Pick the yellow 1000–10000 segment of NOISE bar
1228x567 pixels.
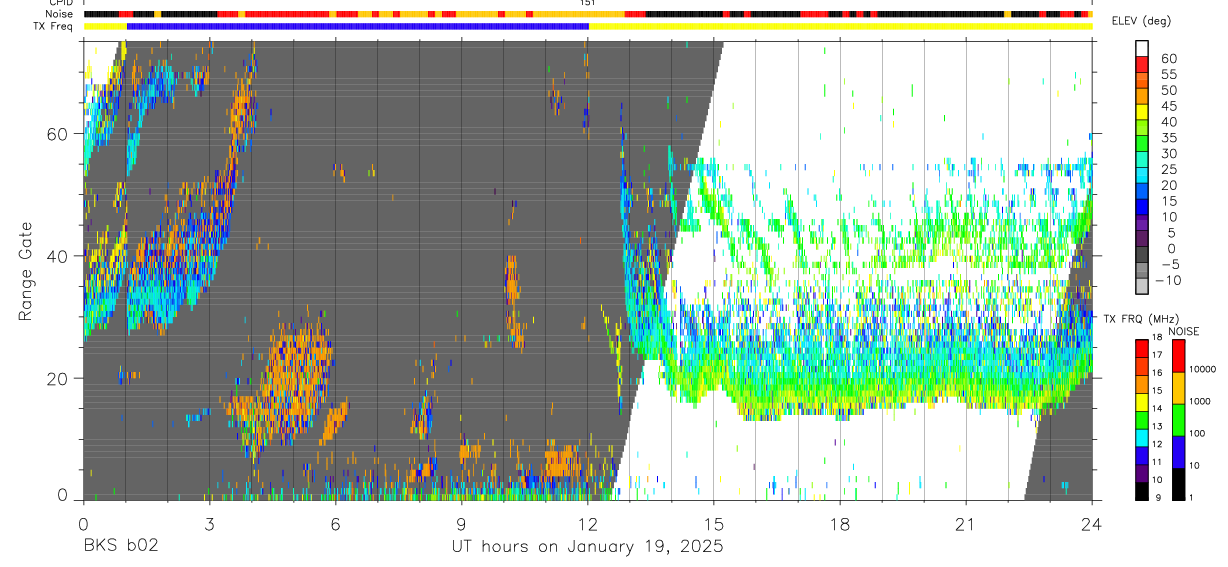pyautogui.click(x=1177, y=387)
